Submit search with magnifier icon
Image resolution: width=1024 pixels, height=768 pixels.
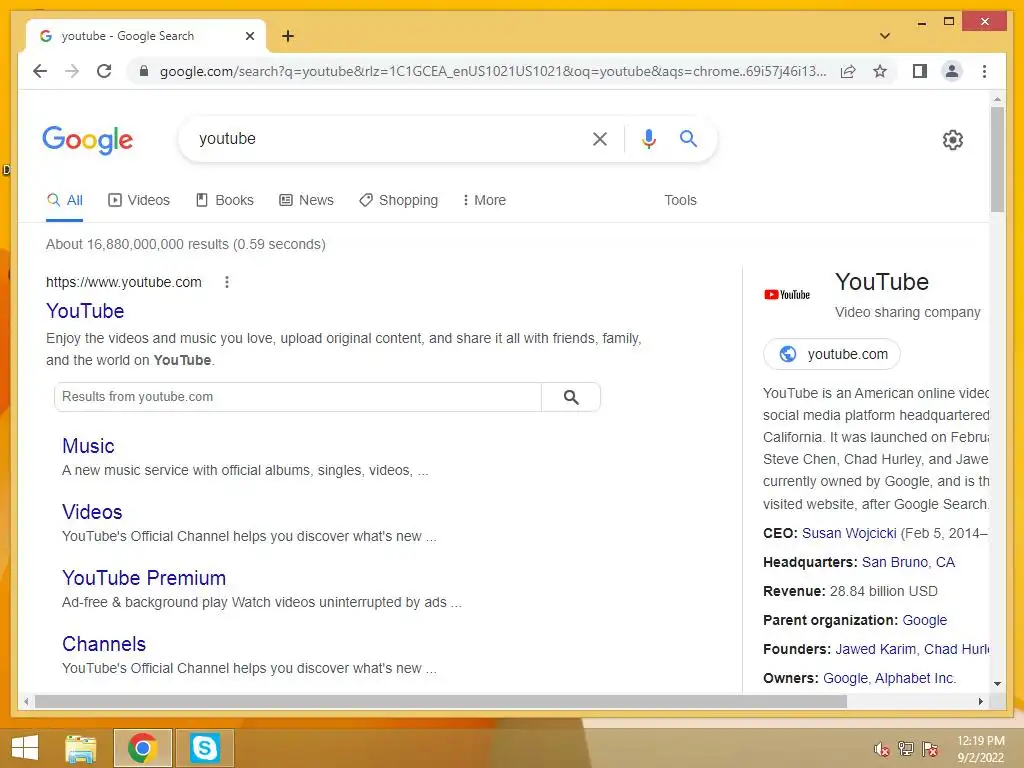[x=688, y=138]
